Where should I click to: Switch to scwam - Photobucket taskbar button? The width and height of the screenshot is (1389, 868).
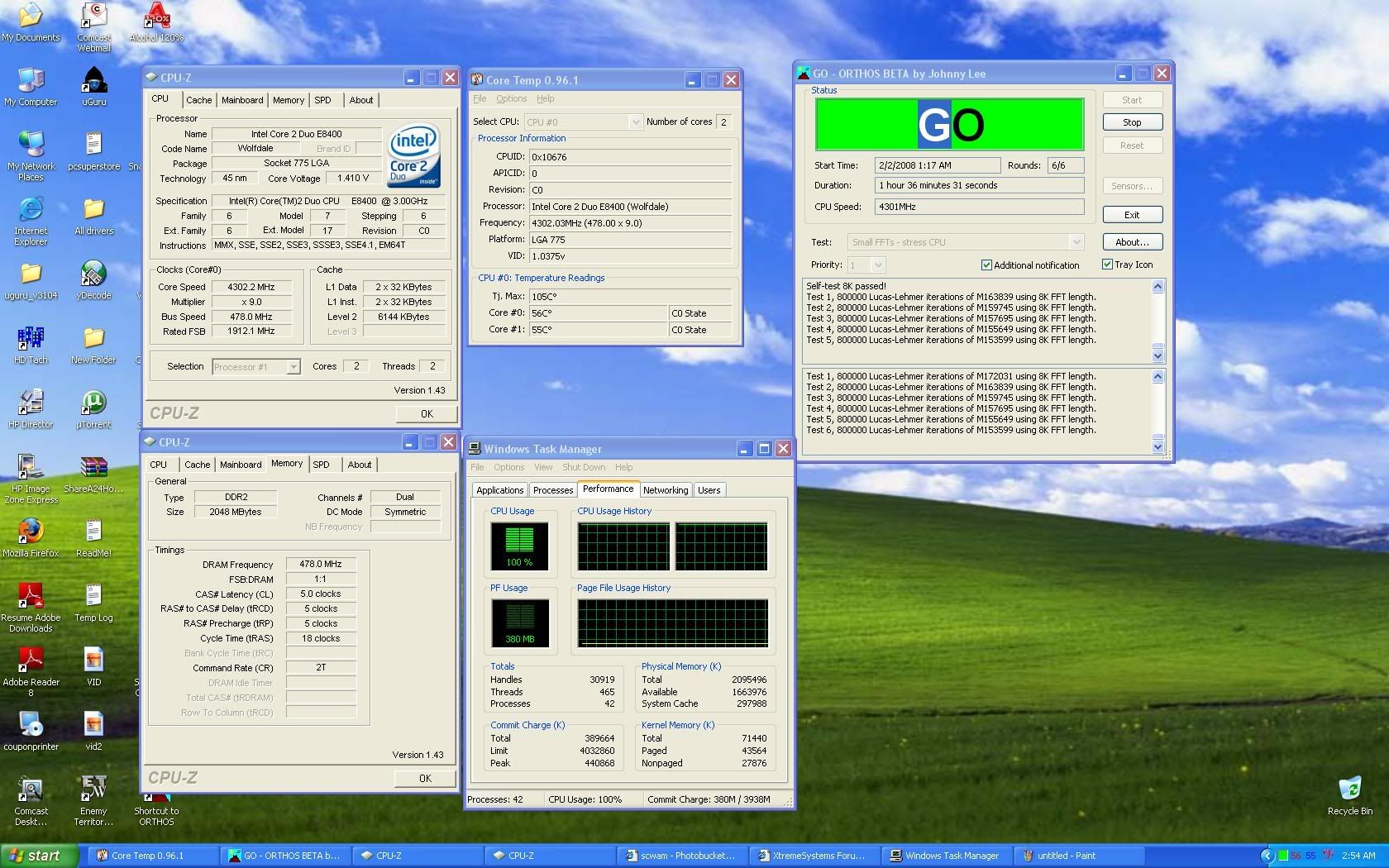click(684, 856)
